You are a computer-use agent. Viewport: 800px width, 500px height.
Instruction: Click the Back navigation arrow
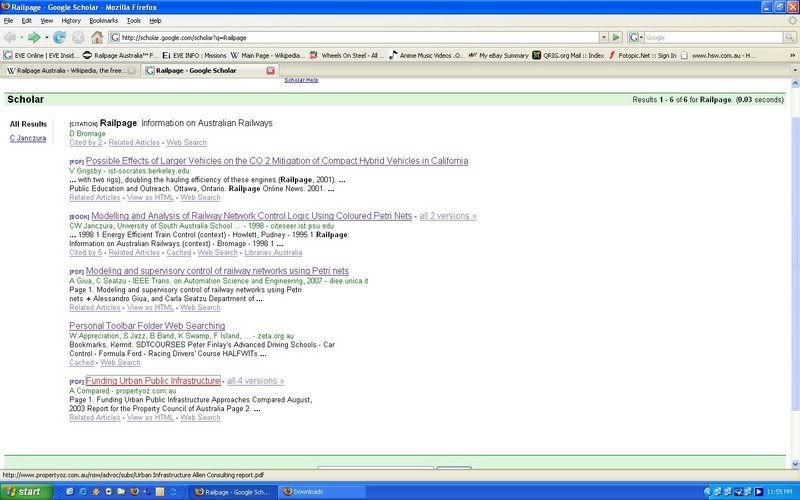11,37
